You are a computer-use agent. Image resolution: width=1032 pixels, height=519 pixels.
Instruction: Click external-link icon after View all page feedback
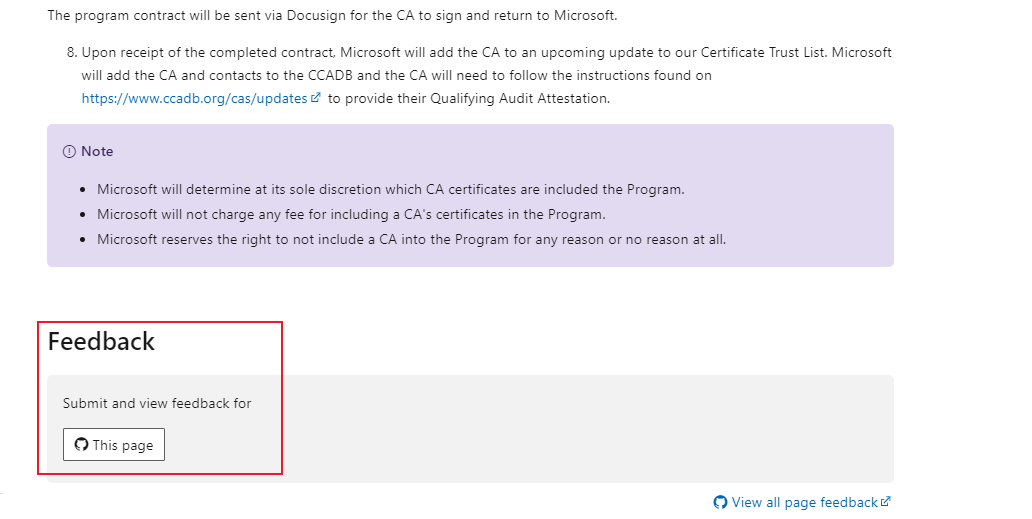click(885, 502)
